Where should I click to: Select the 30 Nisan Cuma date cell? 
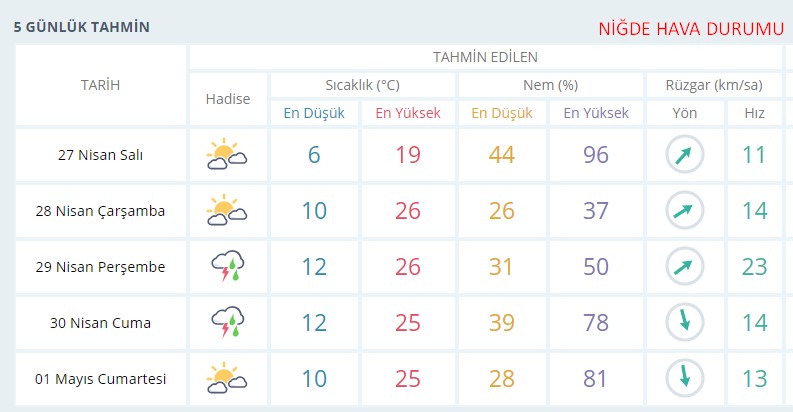click(100, 323)
